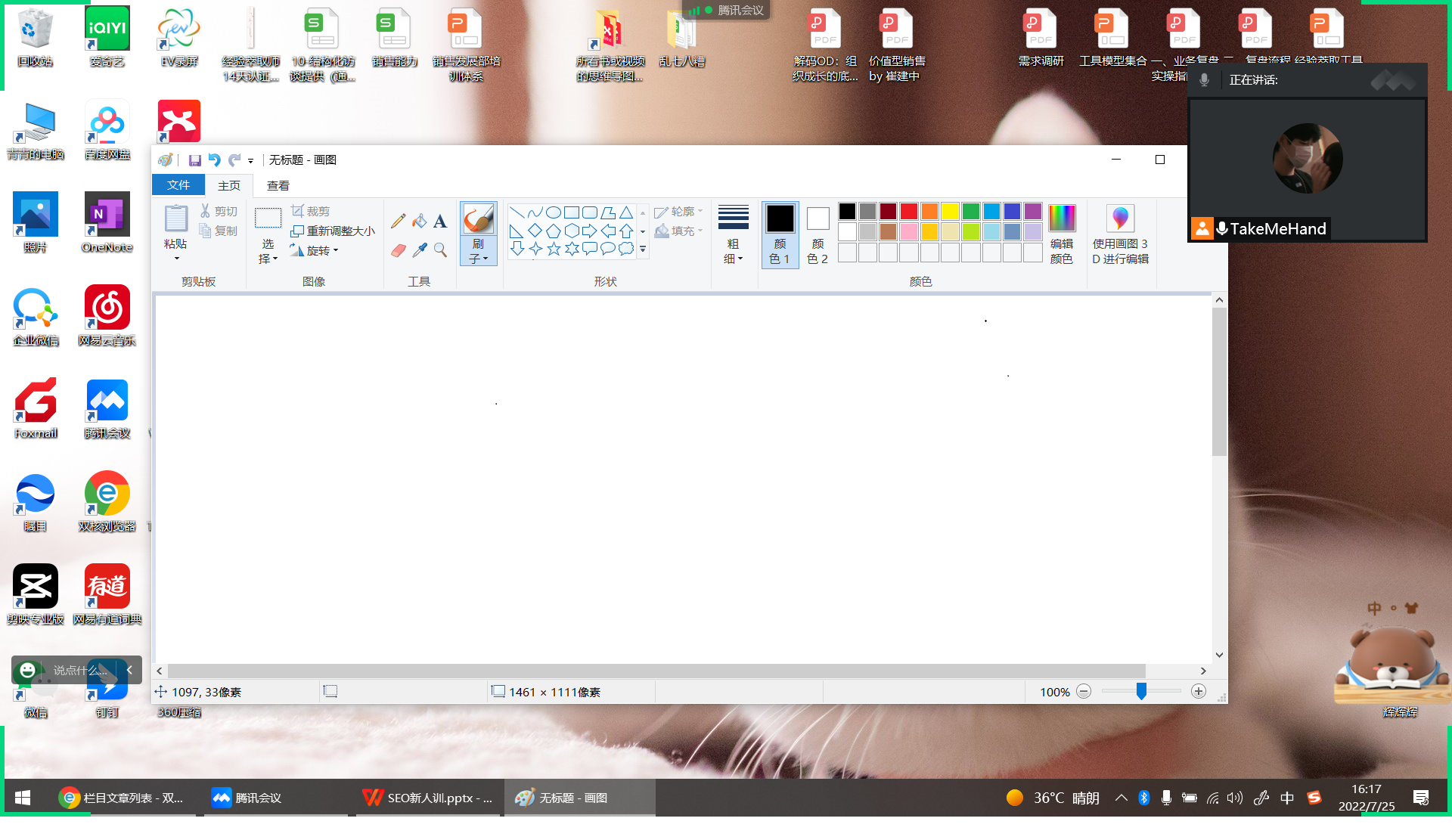Viewport: 1452px width, 840px height.
Task: Click the Undo arrow icon
Action: coord(215,160)
